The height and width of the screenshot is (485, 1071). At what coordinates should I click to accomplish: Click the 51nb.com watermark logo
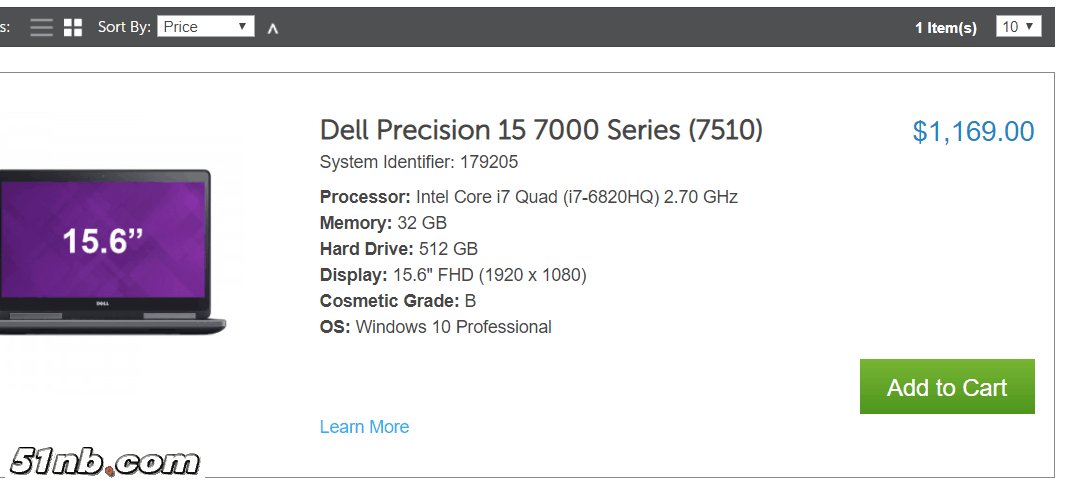coord(105,462)
